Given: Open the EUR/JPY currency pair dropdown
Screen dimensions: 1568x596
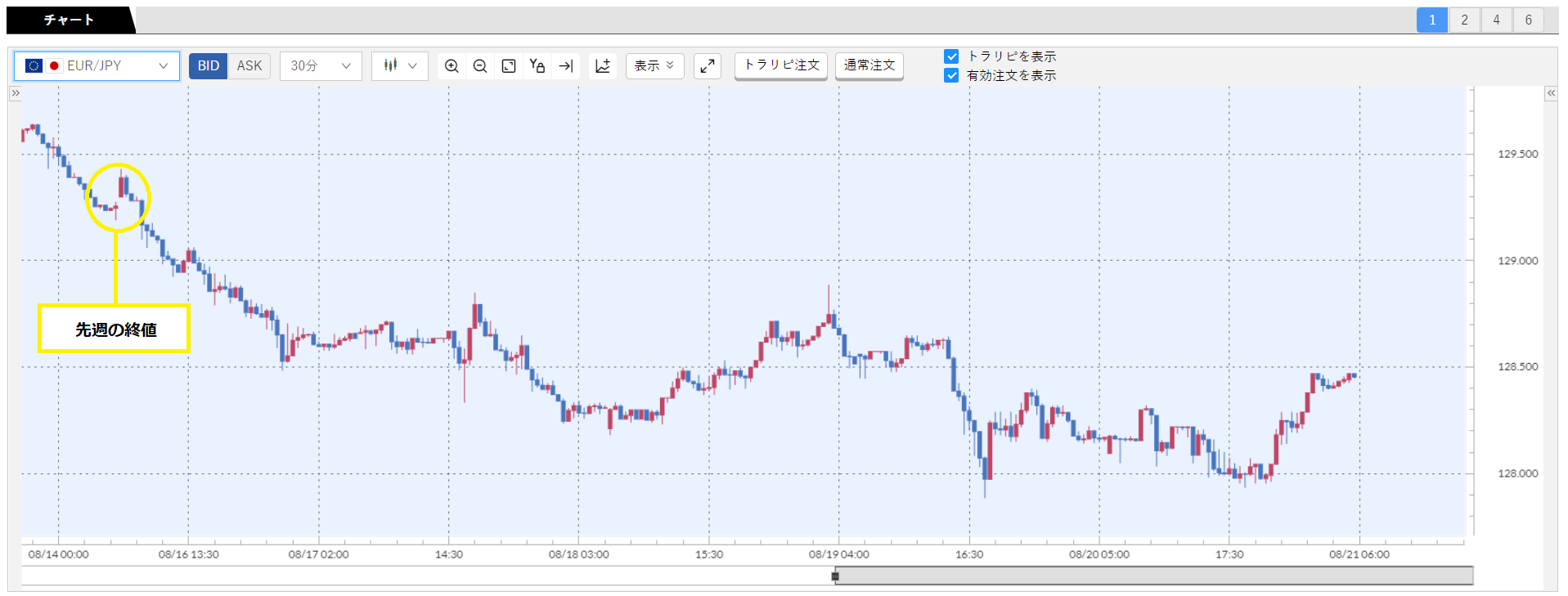Looking at the screenshot, I should point(97,65).
